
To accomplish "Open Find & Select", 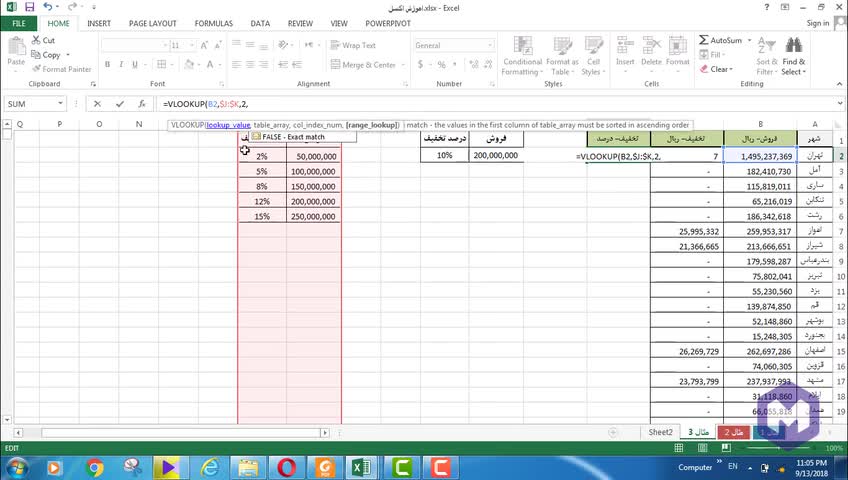I will tap(794, 56).
